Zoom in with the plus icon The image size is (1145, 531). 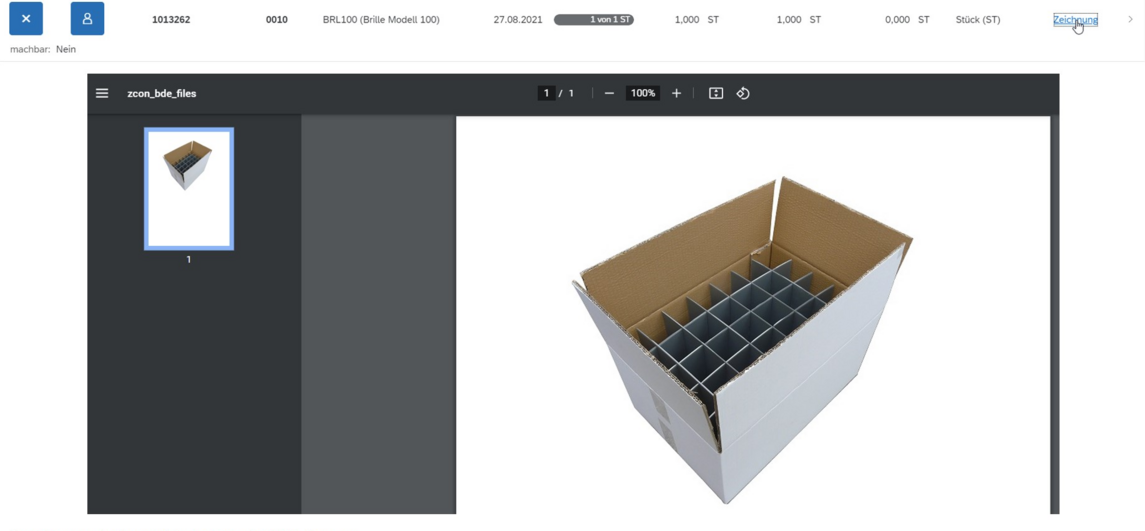click(x=676, y=93)
